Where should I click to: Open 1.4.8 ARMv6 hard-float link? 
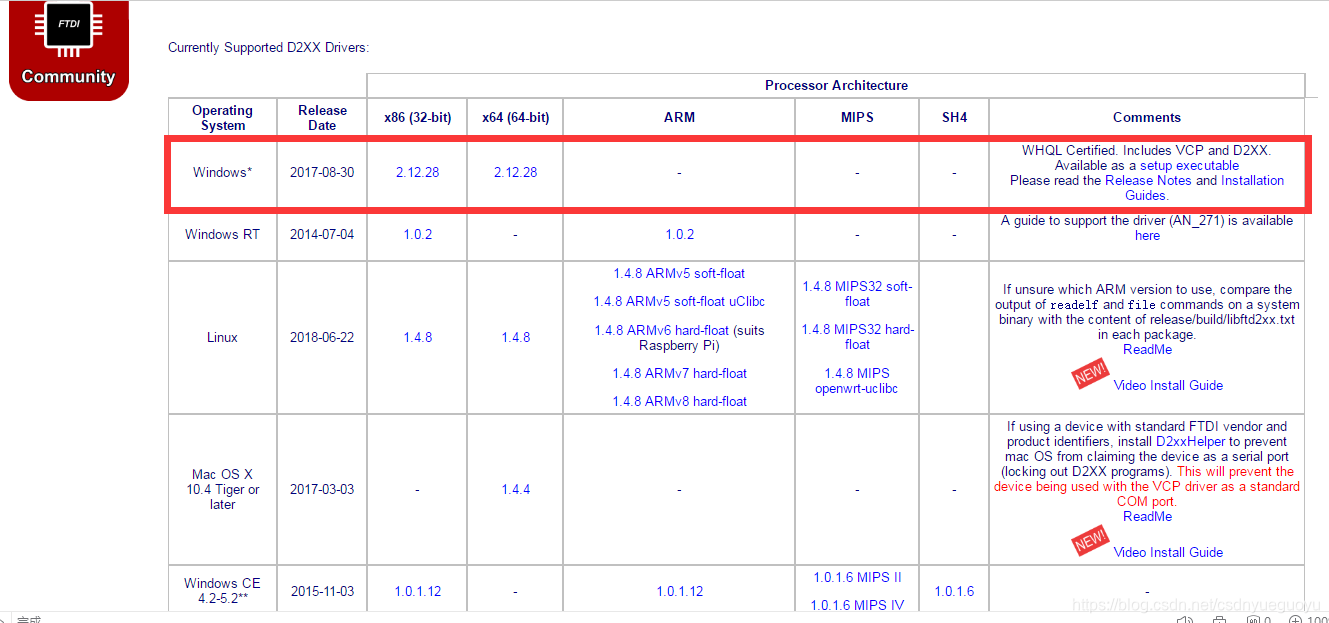click(x=661, y=330)
